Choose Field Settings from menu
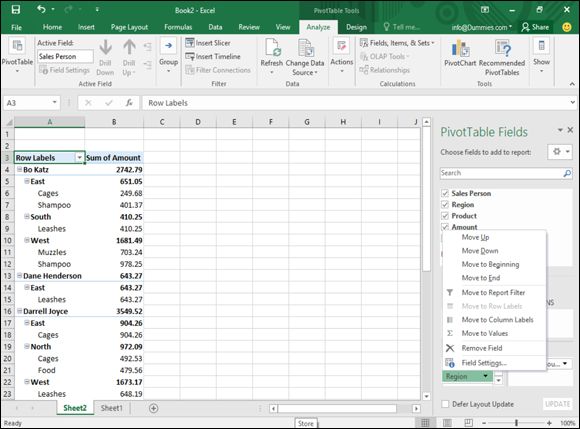The width and height of the screenshot is (580, 429). coord(484,363)
